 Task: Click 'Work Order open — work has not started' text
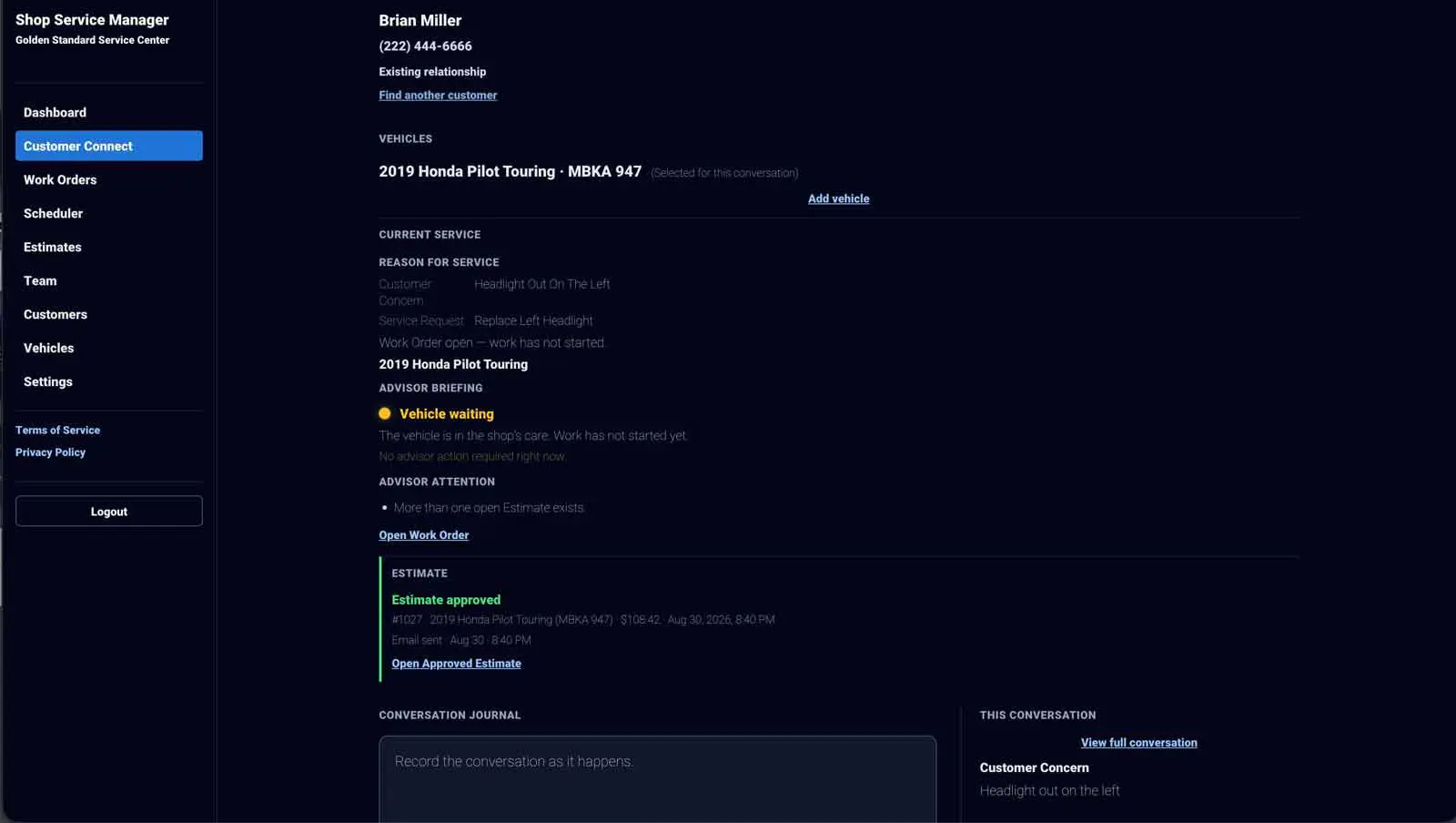point(491,342)
